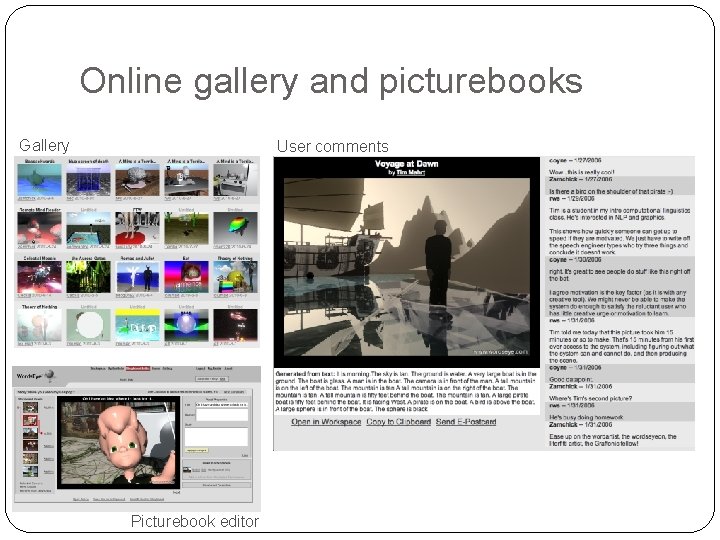The height and width of the screenshot is (540, 720).
Task: Open the blue sphere between green bars thumbnail
Action: click(x=186, y=325)
